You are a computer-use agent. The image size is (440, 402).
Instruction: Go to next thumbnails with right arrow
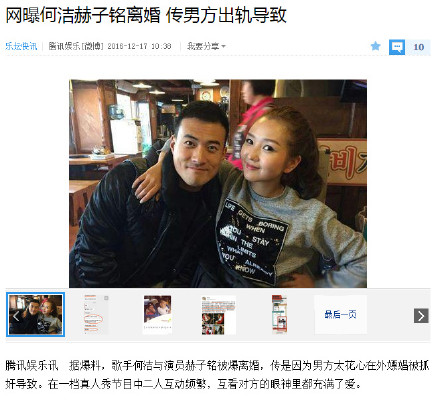tap(421, 316)
